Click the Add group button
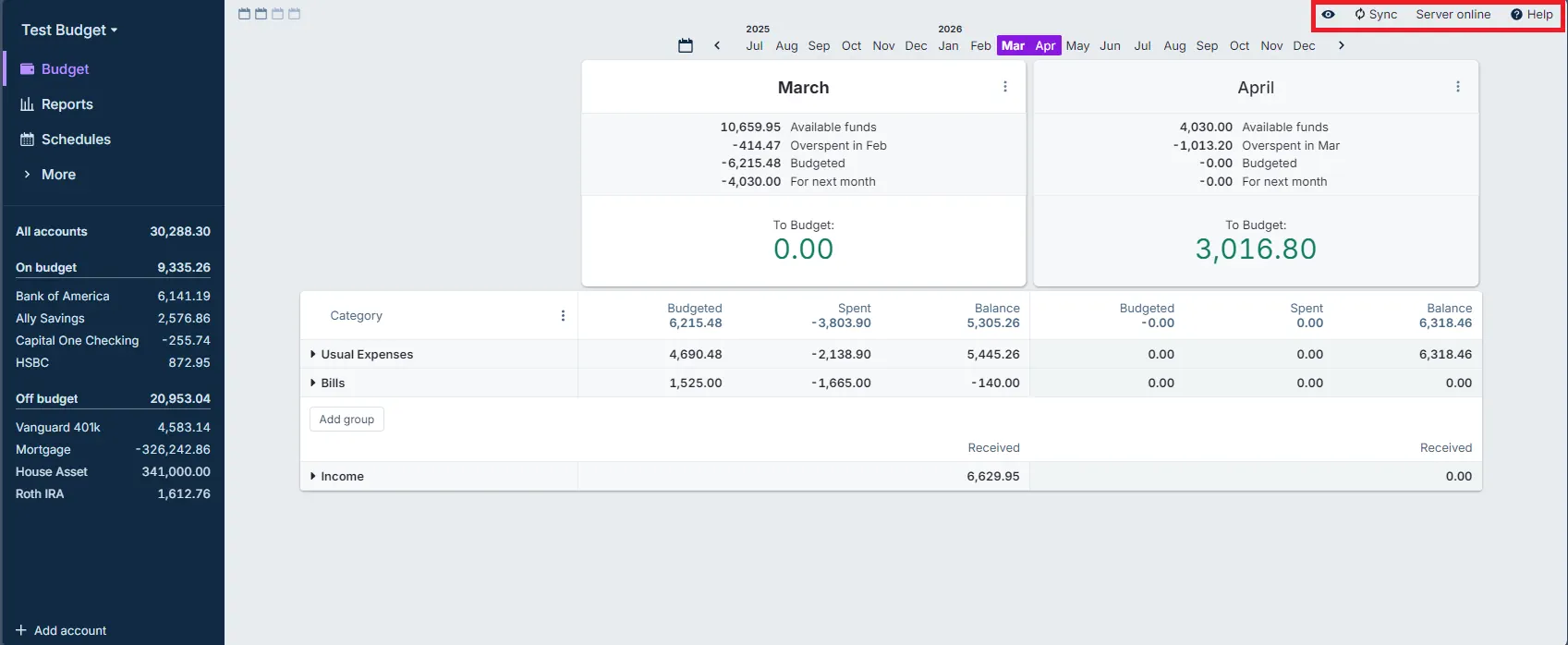The height and width of the screenshot is (645, 1568). click(346, 420)
